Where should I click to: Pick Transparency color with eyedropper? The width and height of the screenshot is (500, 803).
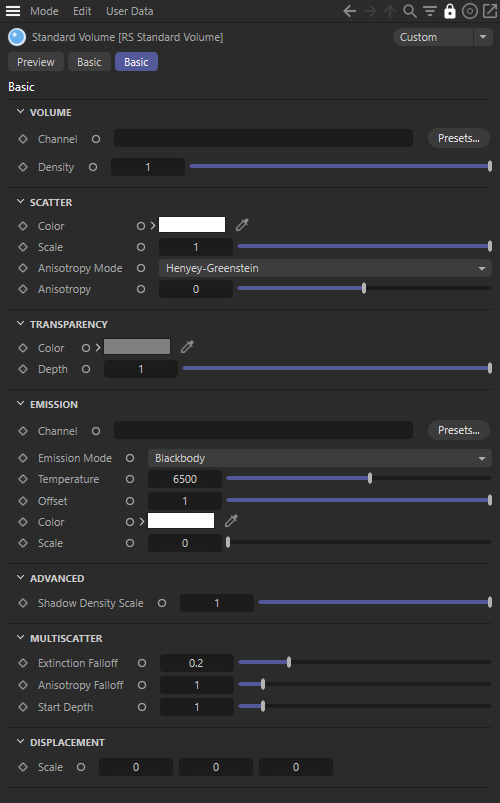(188, 347)
